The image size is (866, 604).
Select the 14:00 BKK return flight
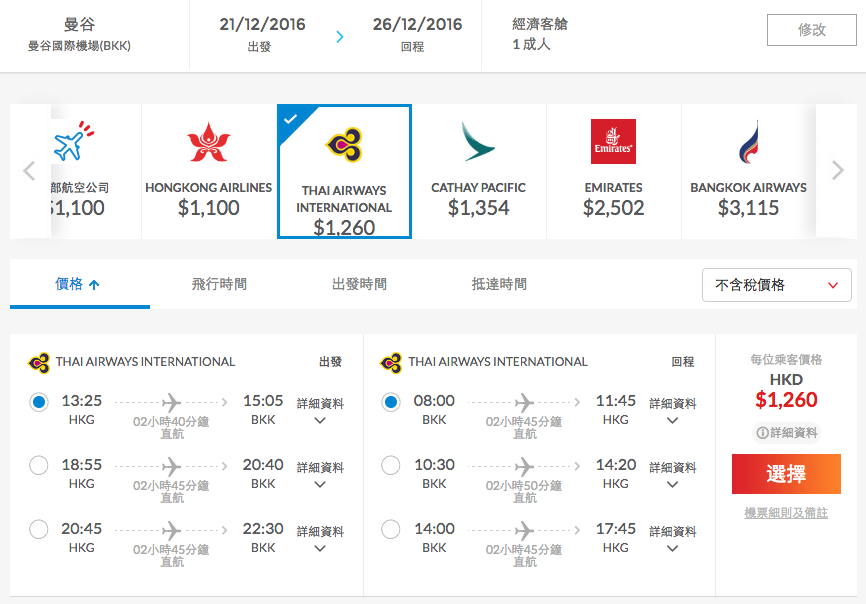pos(390,529)
